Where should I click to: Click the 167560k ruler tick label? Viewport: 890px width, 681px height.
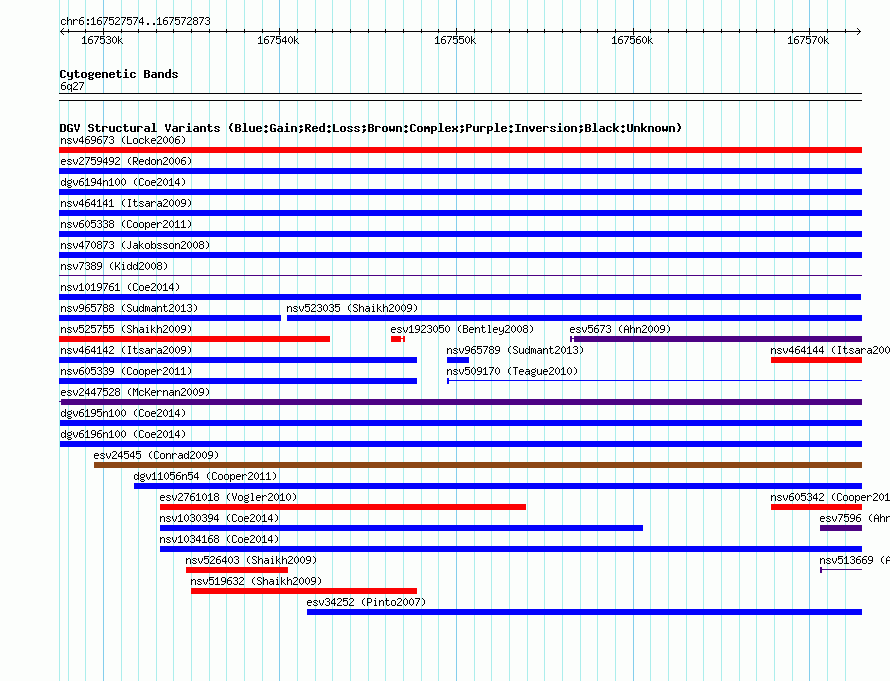click(x=632, y=40)
